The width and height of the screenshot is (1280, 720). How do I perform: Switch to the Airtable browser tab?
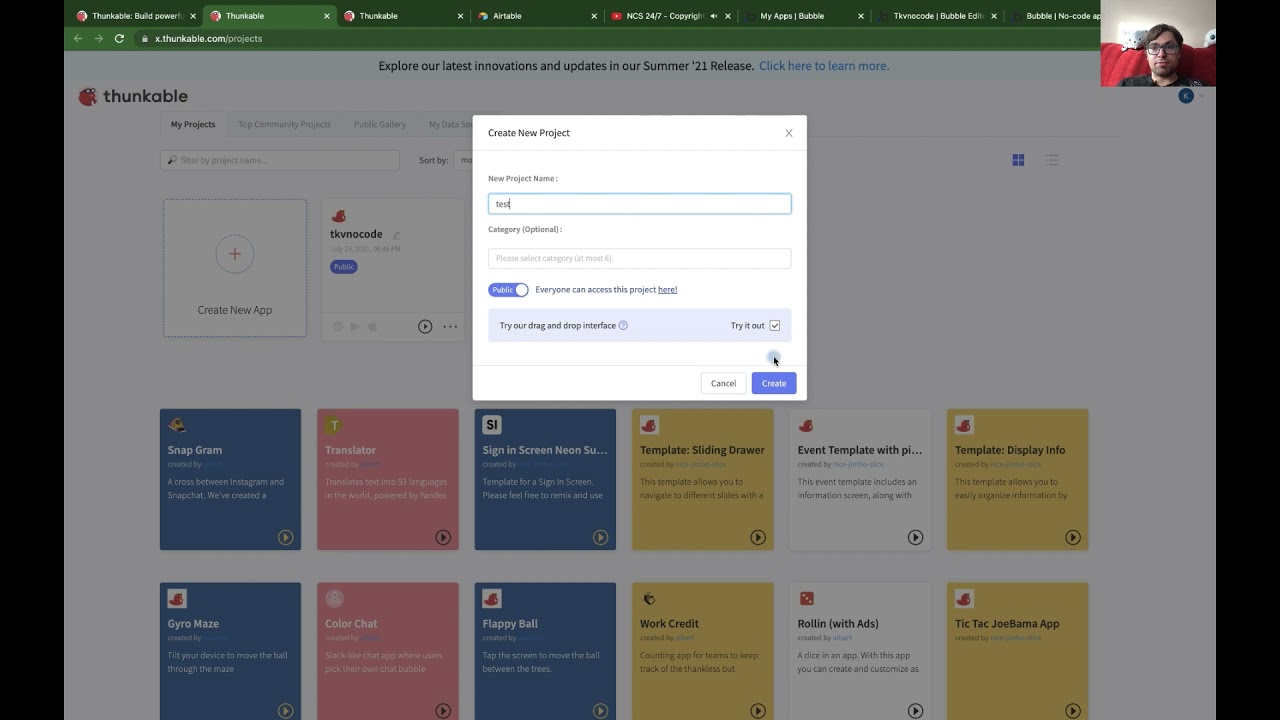537,16
